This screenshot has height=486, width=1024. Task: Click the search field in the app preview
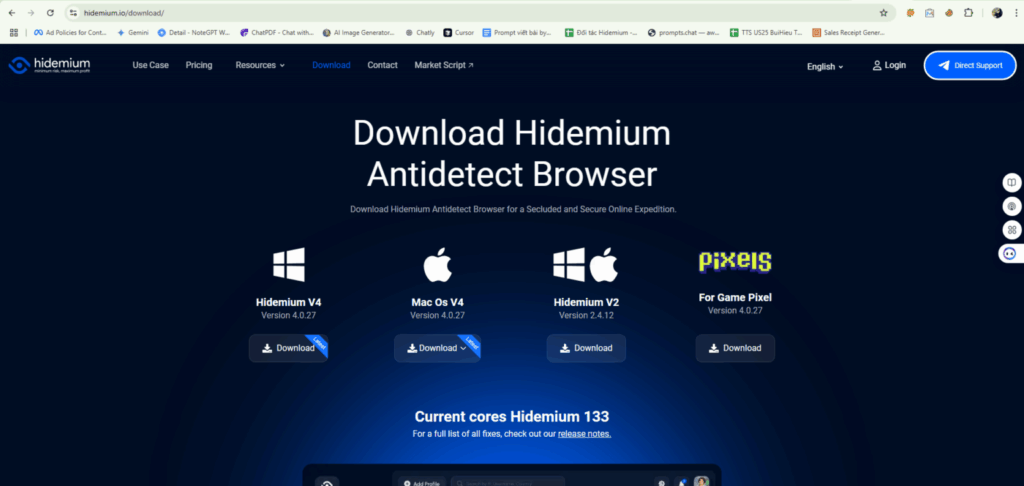pos(507,483)
